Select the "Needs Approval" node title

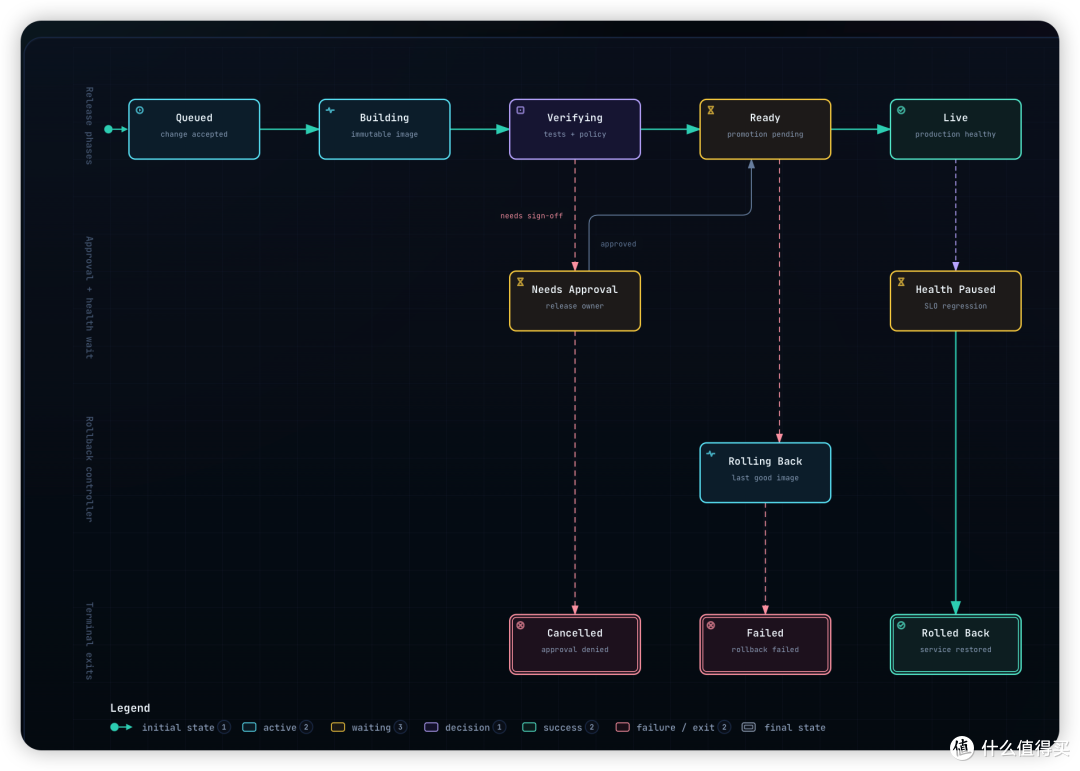(x=574, y=289)
